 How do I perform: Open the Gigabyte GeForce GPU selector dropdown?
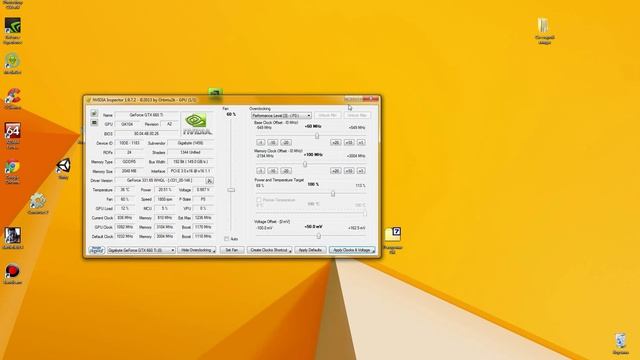[x=141, y=250]
